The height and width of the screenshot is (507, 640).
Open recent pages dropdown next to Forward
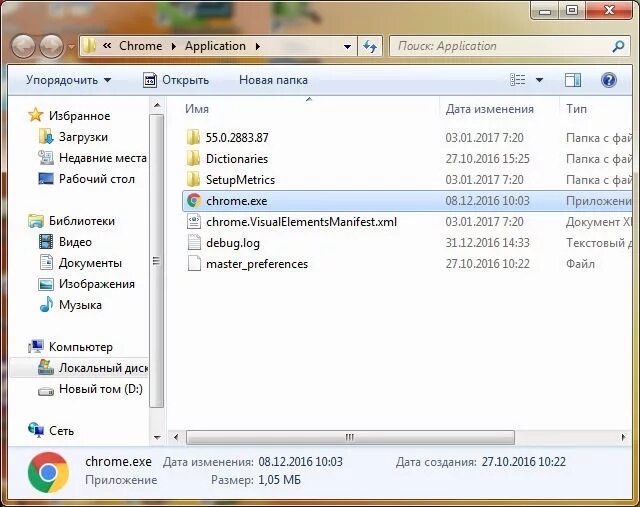pyautogui.click(x=71, y=47)
